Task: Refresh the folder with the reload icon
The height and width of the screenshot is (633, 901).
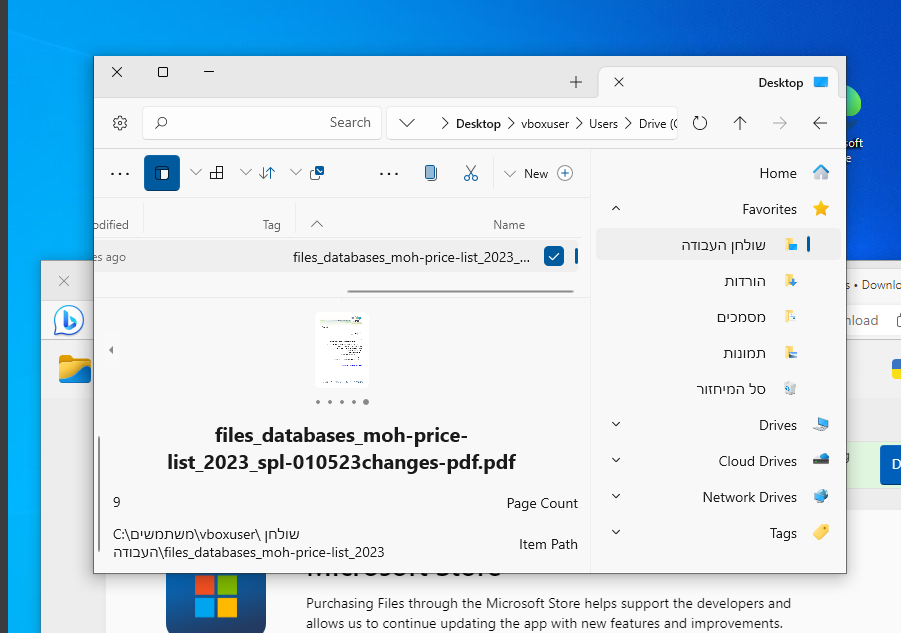Action: coord(699,122)
